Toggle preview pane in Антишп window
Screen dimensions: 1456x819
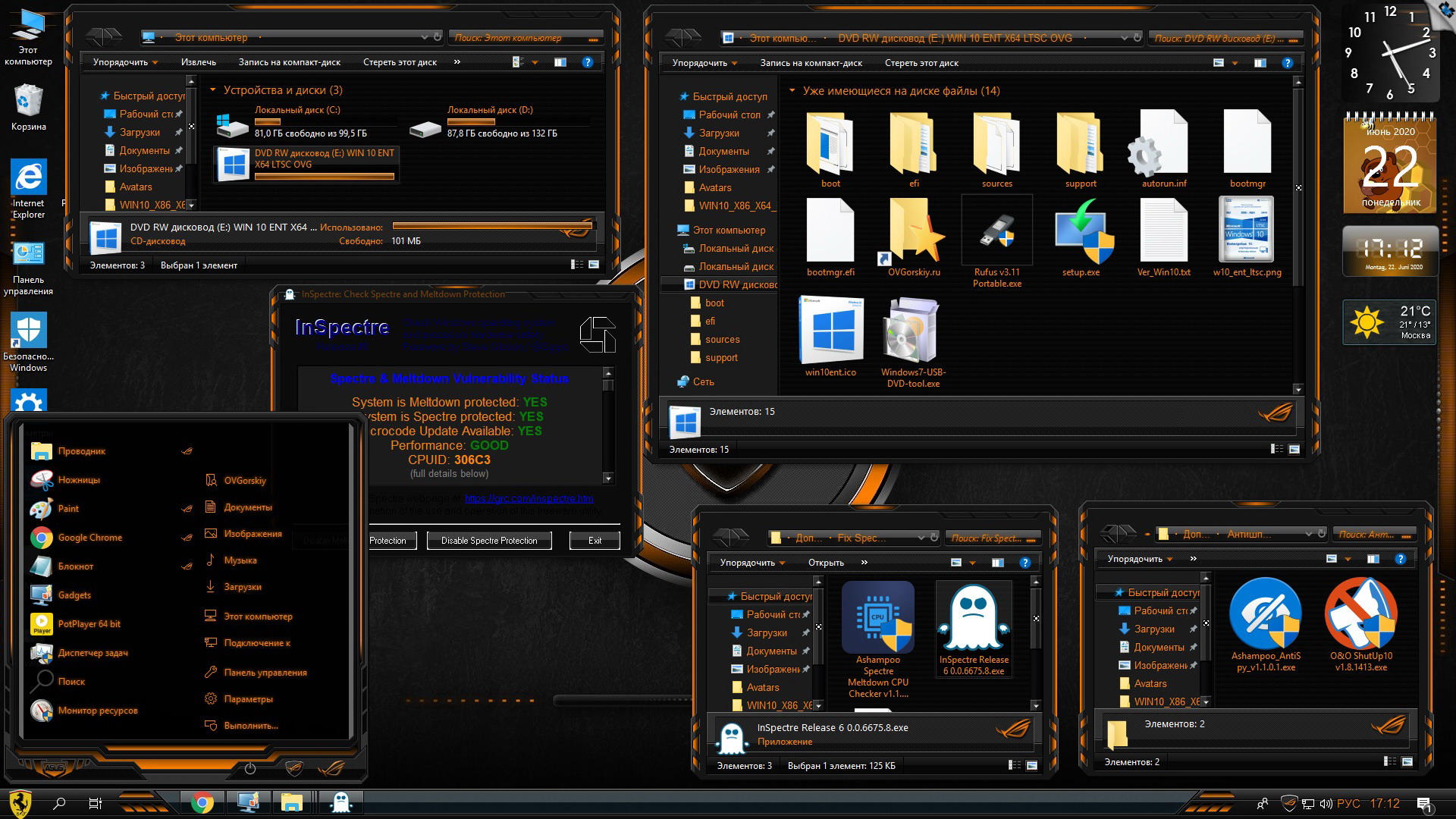click(x=1373, y=559)
